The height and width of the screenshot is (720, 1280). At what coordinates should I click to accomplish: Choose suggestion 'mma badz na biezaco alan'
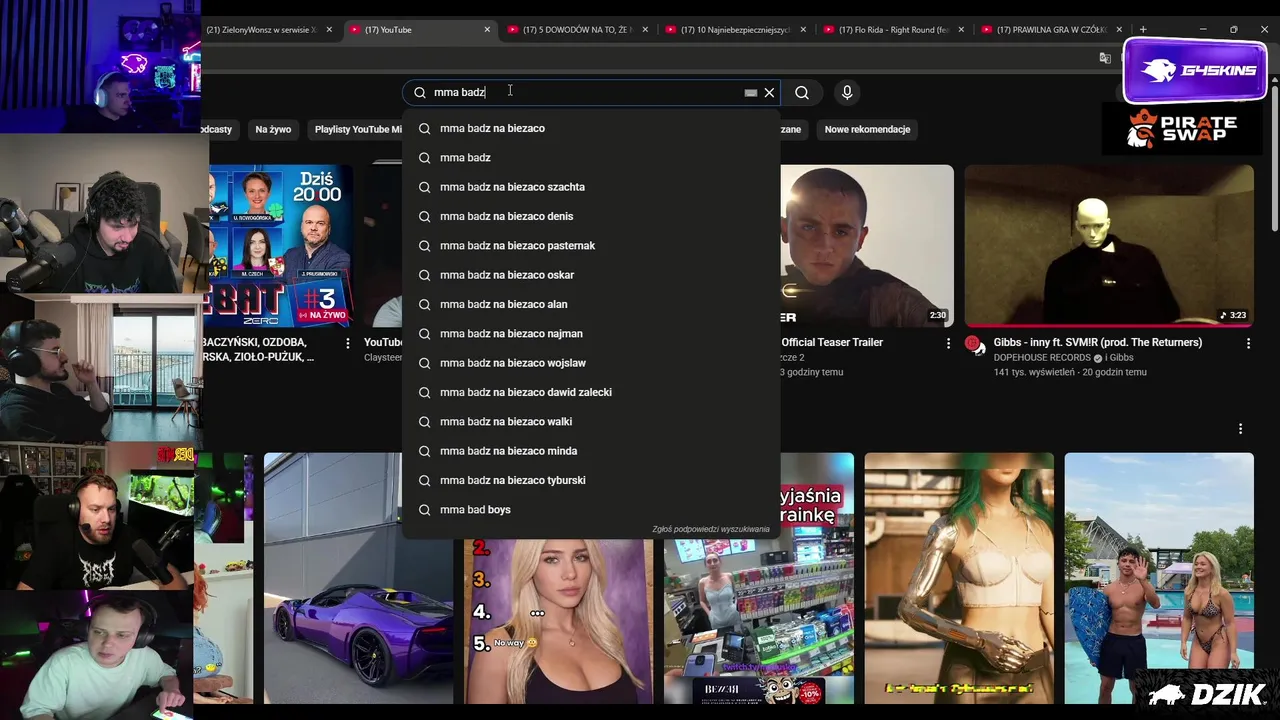click(591, 304)
